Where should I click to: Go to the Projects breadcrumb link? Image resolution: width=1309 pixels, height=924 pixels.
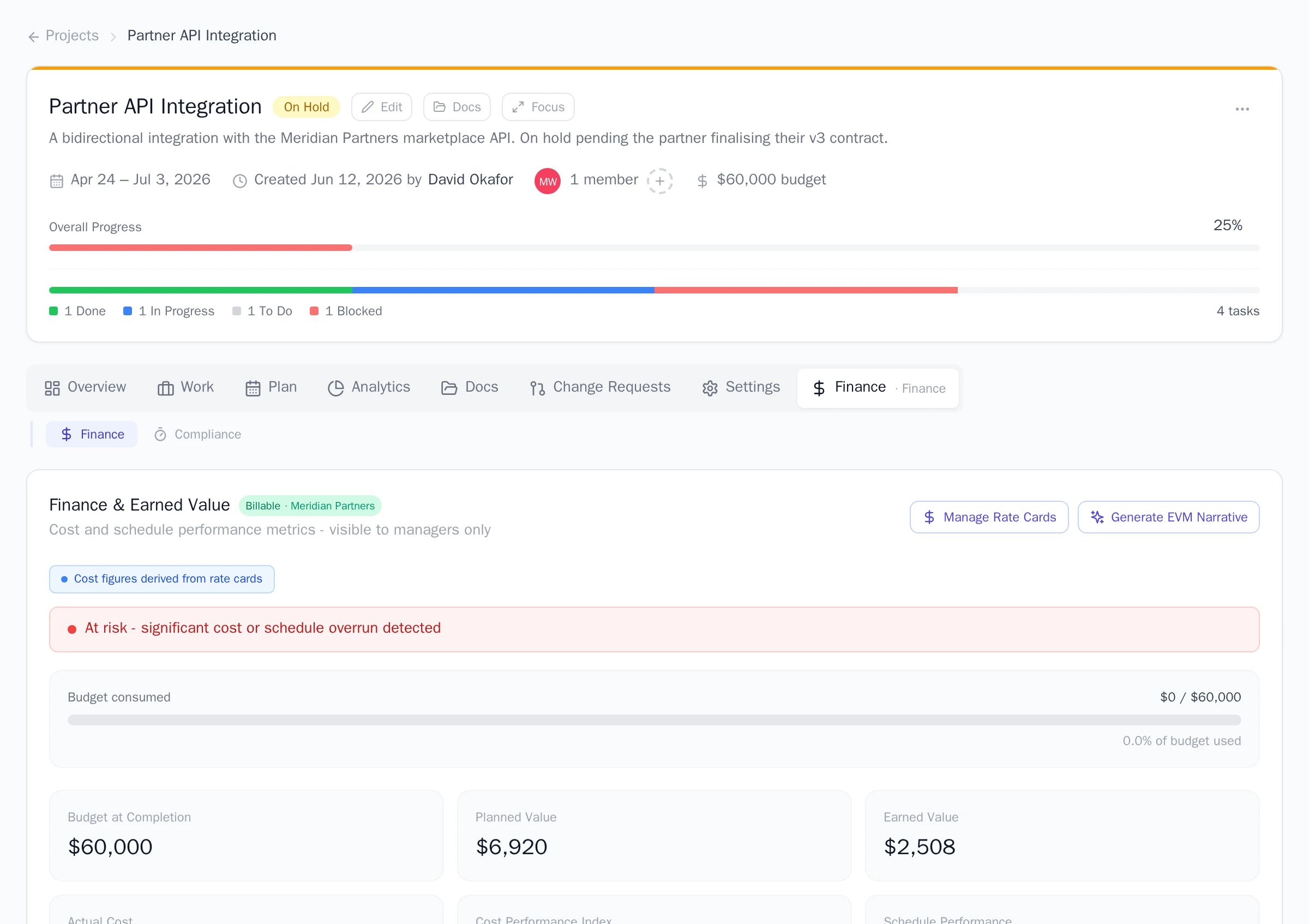coord(72,35)
